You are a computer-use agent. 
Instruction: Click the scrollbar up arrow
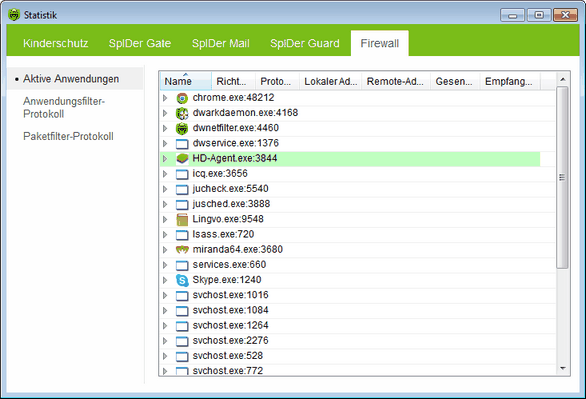562,79
